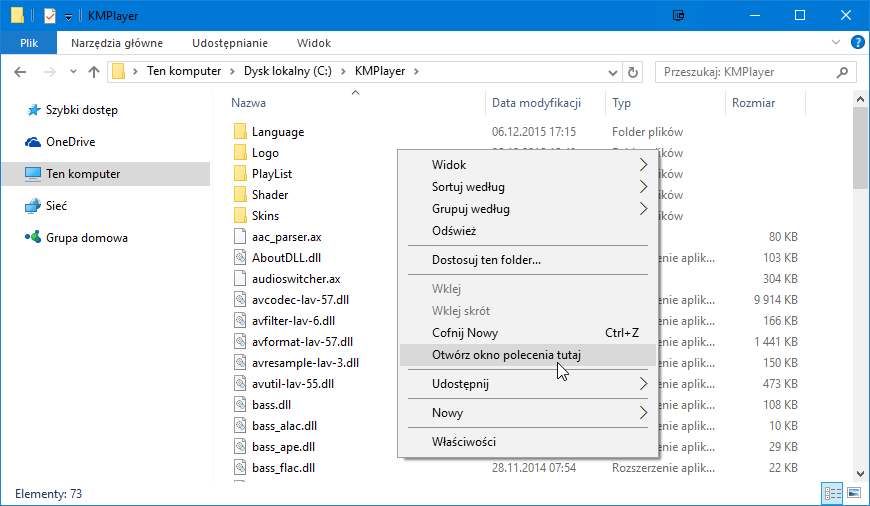Open the Udostępnij submenu

528,384
